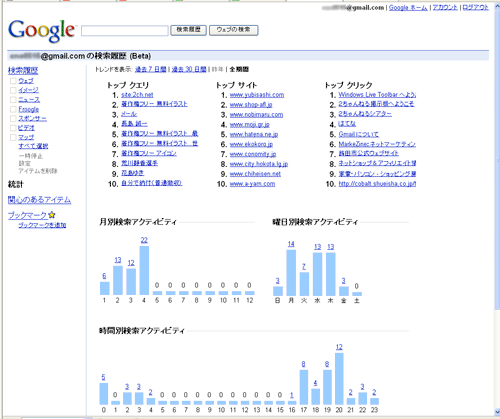The image size is (500, 419).
Task: Tick the マップ checkbox in sidebar
Action: pyautogui.click(x=13, y=137)
